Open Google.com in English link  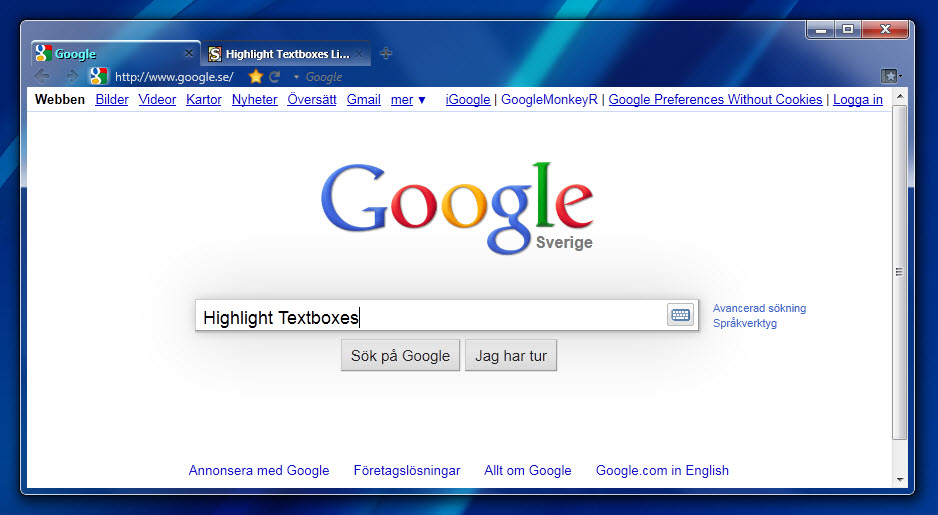(662, 471)
